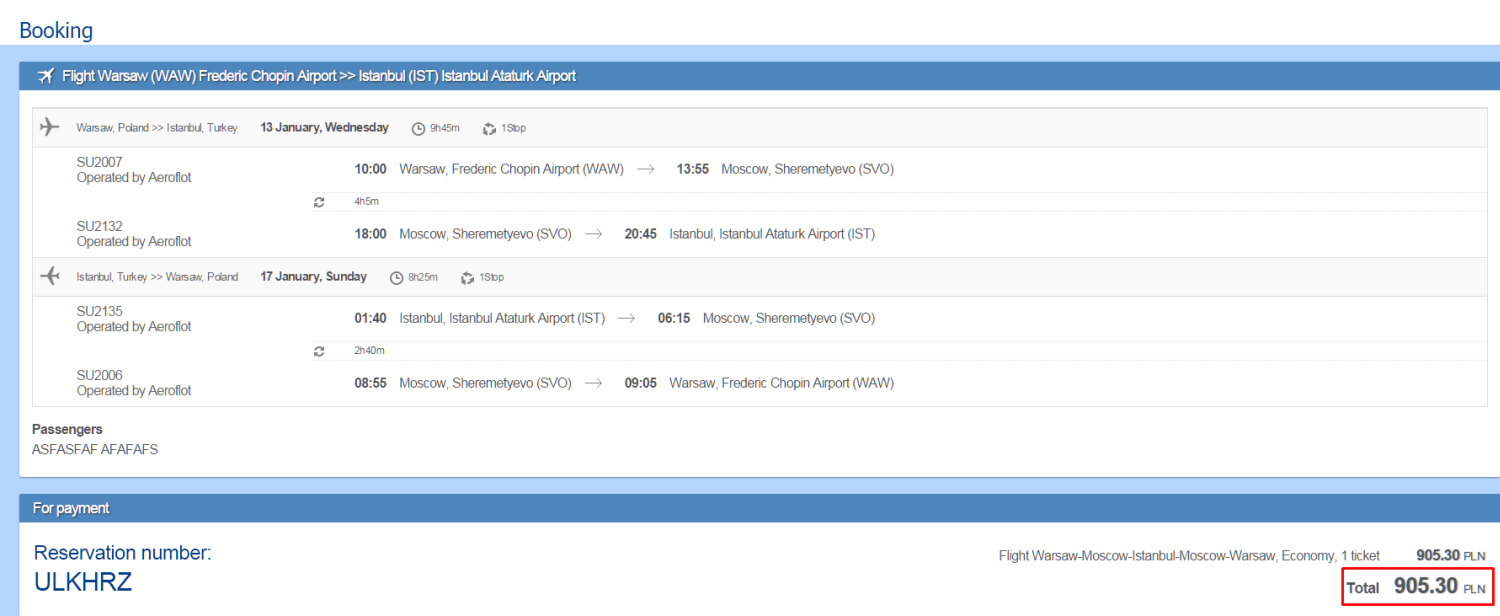1500x616 pixels.
Task: Click Operated by Aeroflot under SU2007
Action: pos(134,177)
